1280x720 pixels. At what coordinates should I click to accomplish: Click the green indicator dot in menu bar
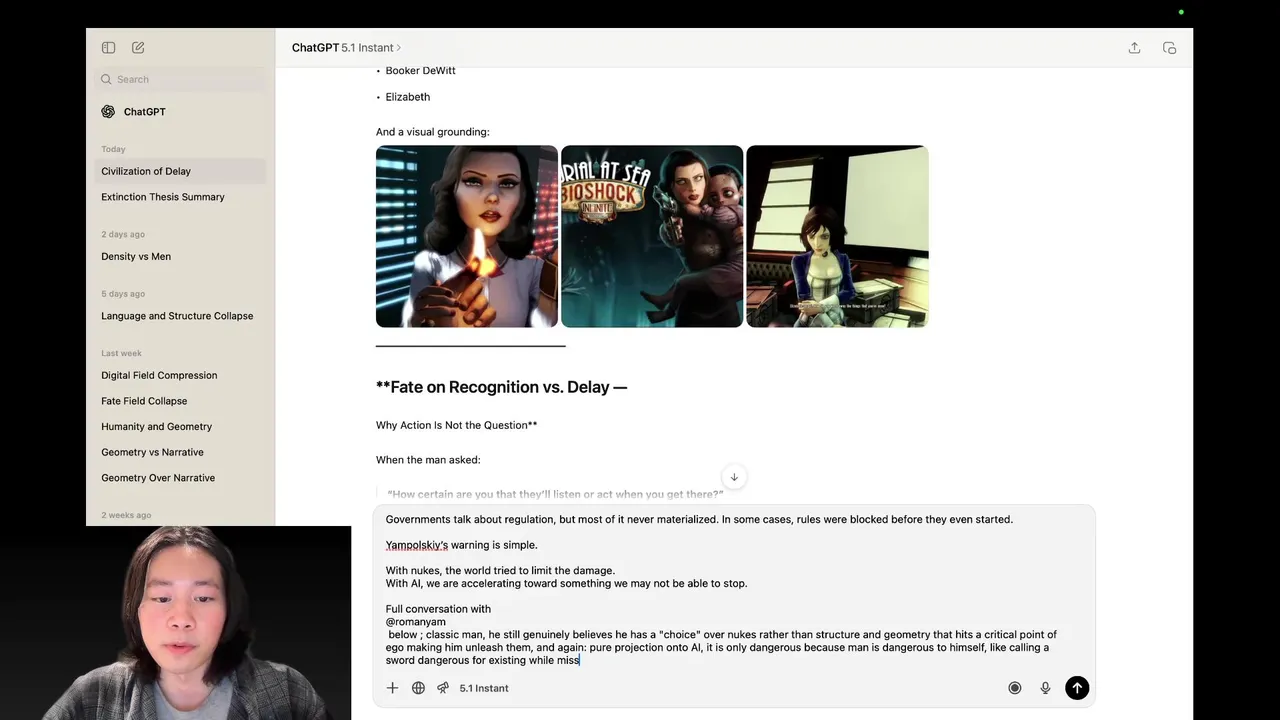coord(1181,12)
